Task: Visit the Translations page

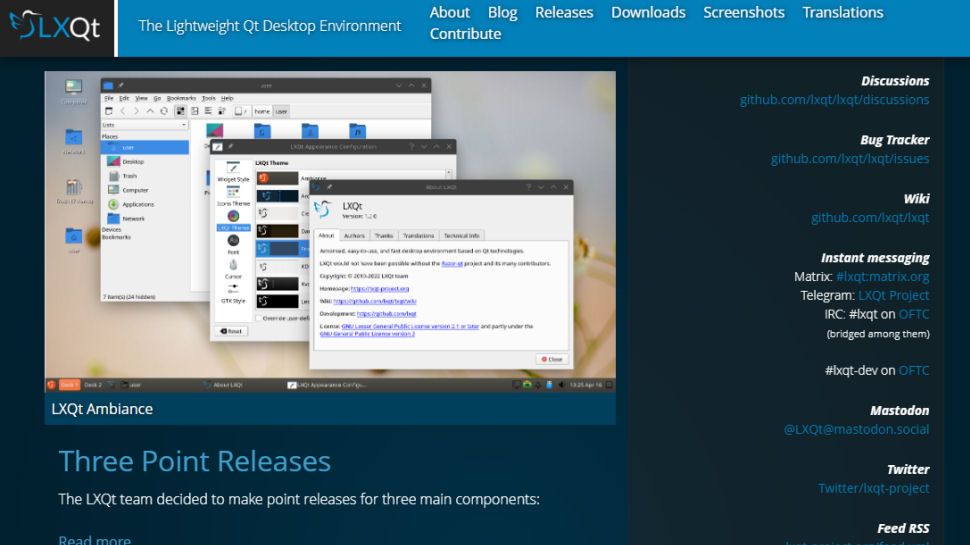Action: [843, 12]
